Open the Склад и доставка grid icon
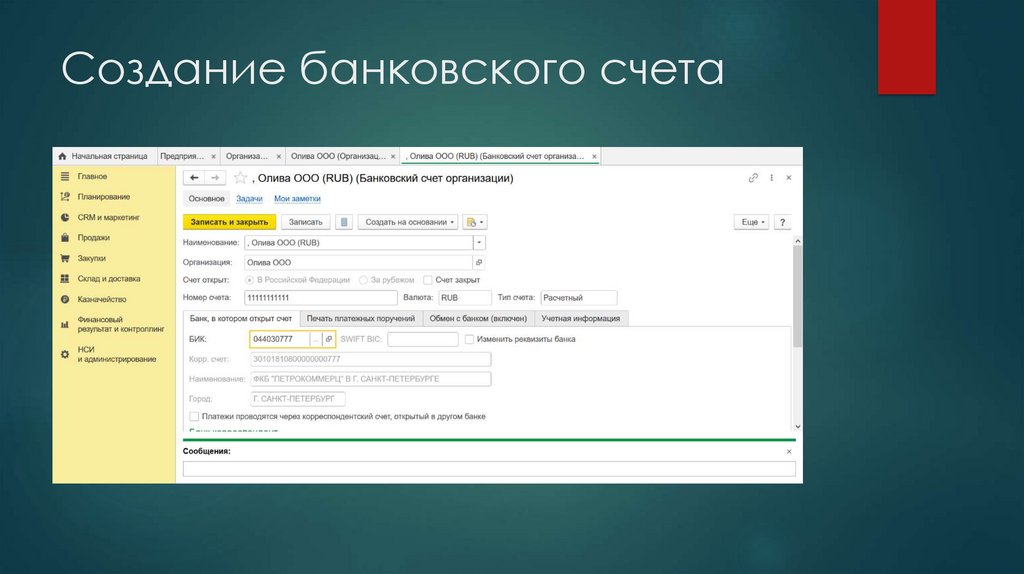Viewport: 1024px width, 574px height. point(65,279)
